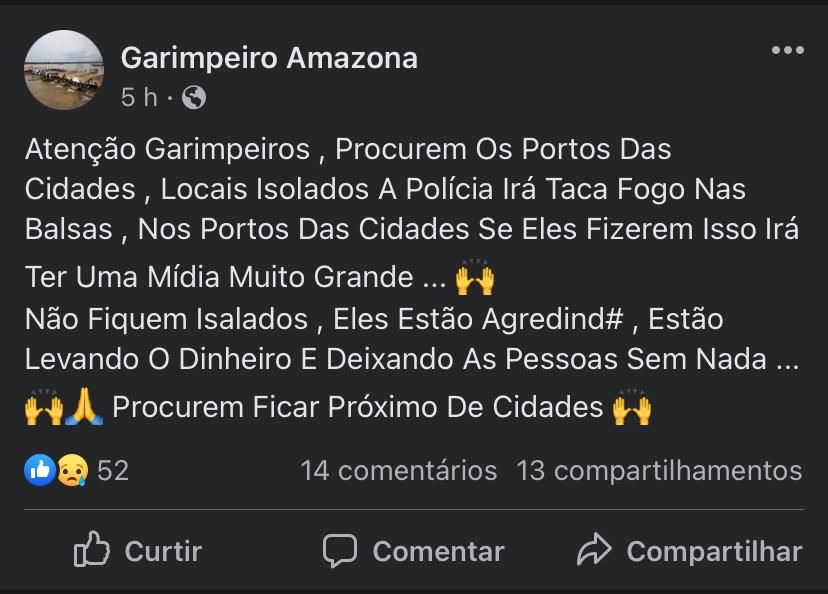The image size is (828, 594).
Task: Click the blue thumbs-up reaction icon
Action: click(40, 469)
